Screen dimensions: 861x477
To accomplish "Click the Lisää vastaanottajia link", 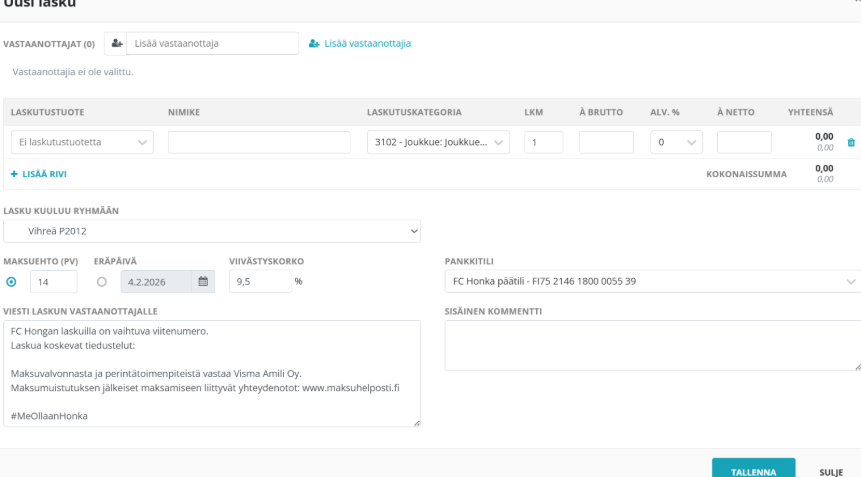I will click(367, 44).
